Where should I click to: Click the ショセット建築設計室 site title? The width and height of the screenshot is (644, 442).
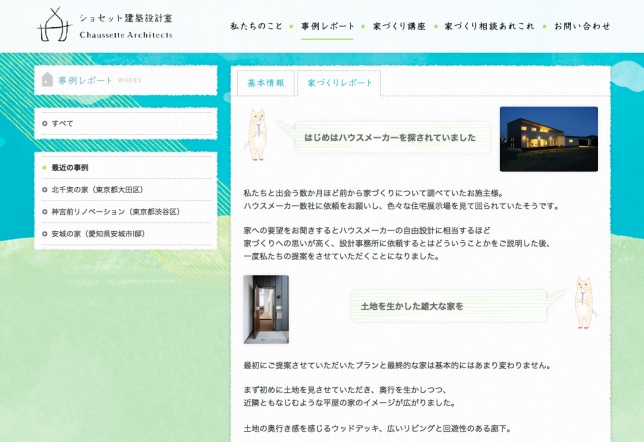126,18
